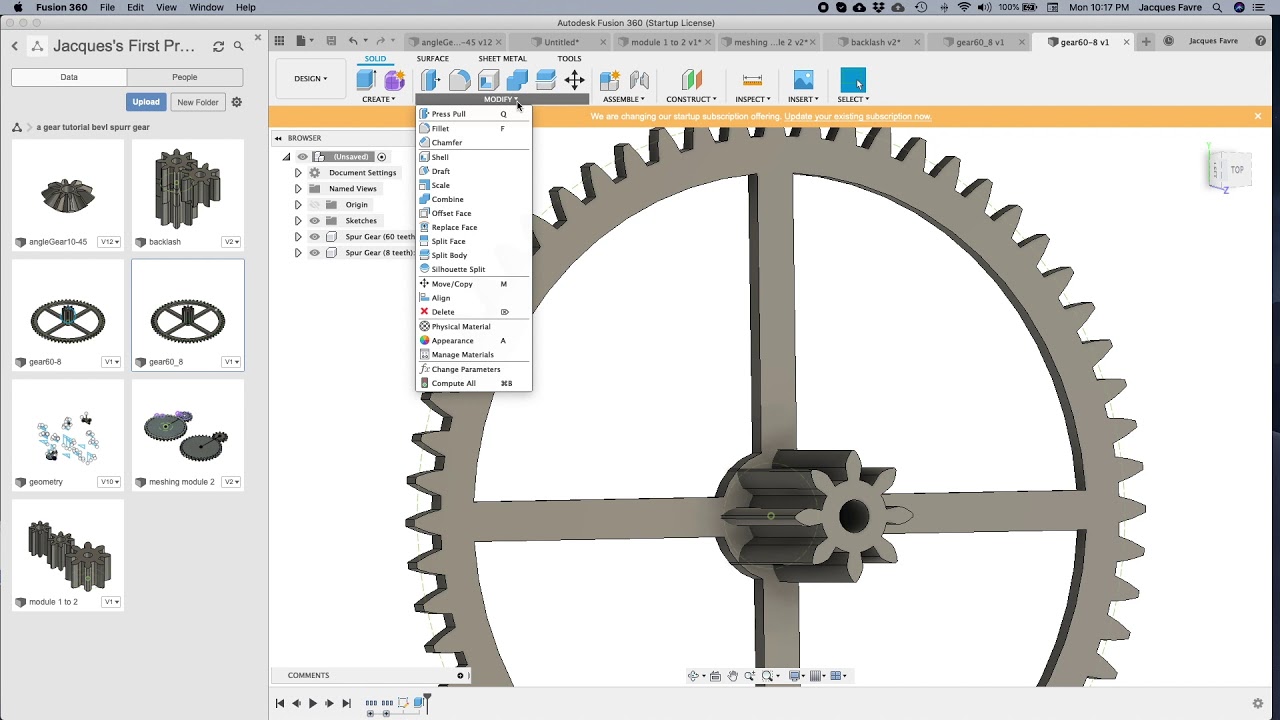Click the Draft menu entry
The image size is (1280, 720).
473,171
